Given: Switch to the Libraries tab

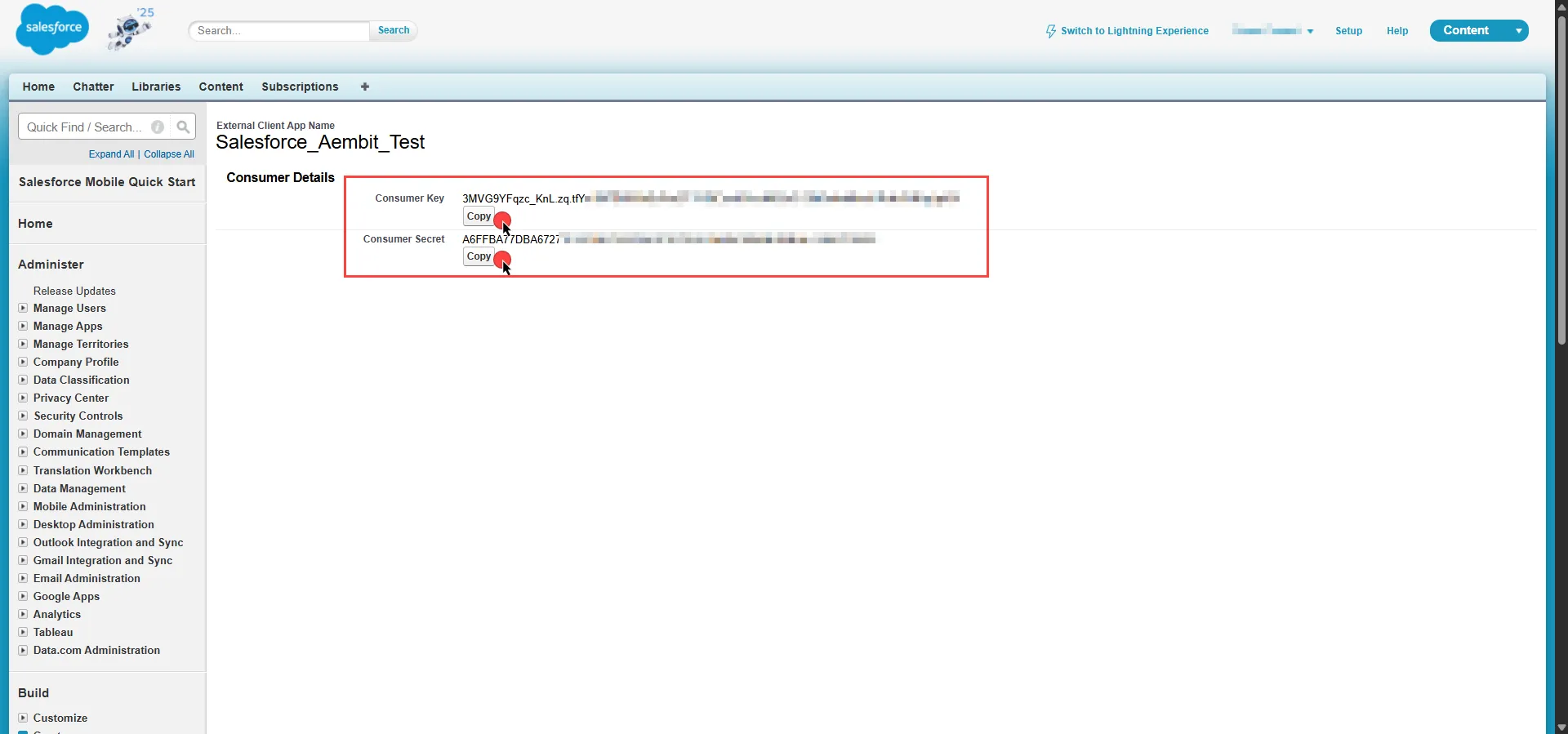Looking at the screenshot, I should [x=156, y=87].
